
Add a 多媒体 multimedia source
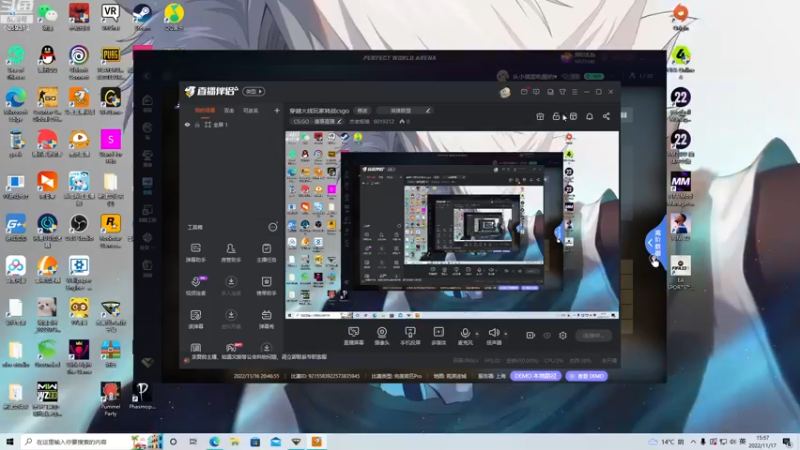pos(438,336)
